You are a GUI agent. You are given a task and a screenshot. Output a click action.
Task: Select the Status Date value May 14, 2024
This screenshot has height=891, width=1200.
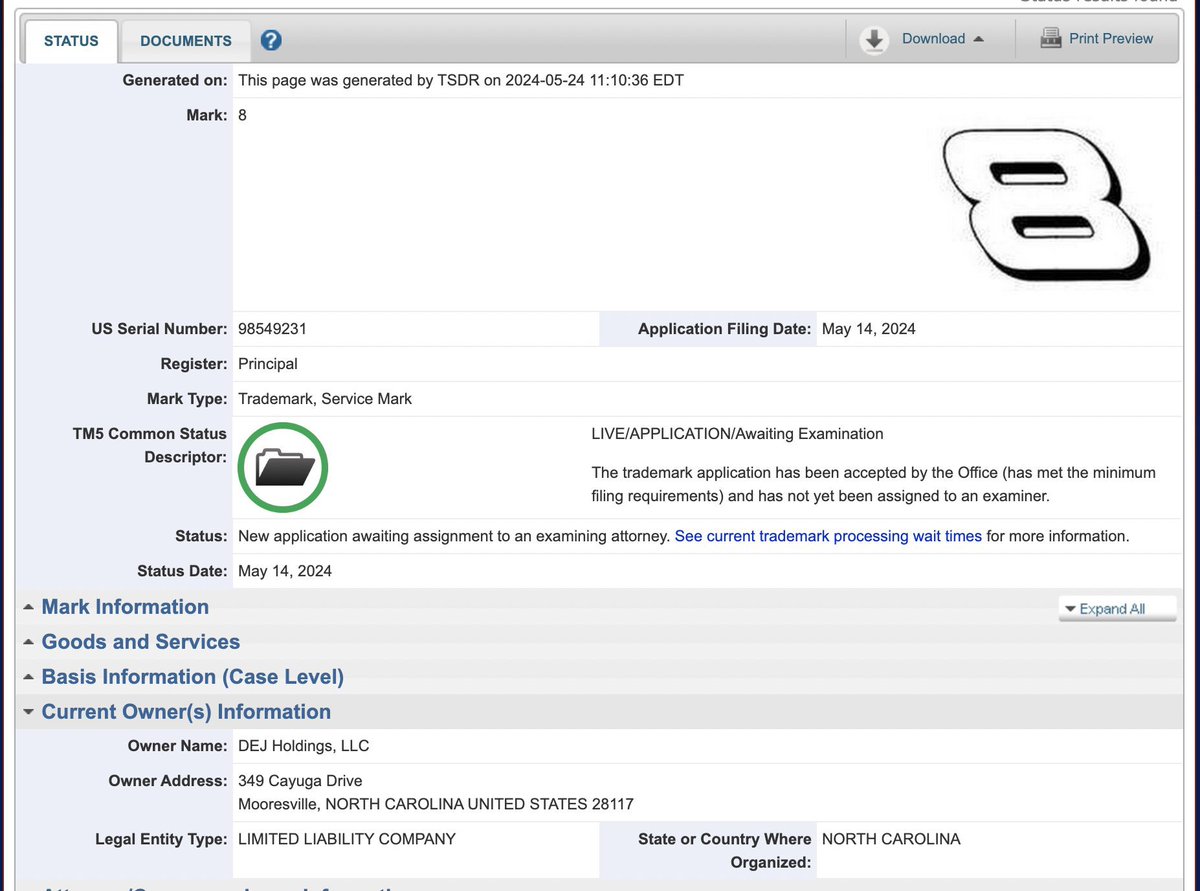285,572
